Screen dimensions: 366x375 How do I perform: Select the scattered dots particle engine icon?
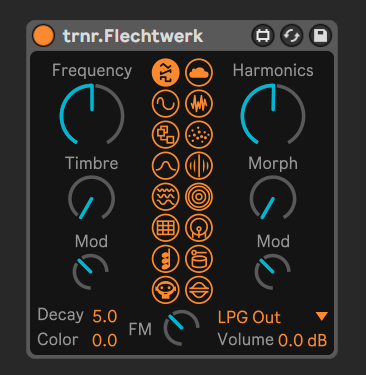(199, 135)
